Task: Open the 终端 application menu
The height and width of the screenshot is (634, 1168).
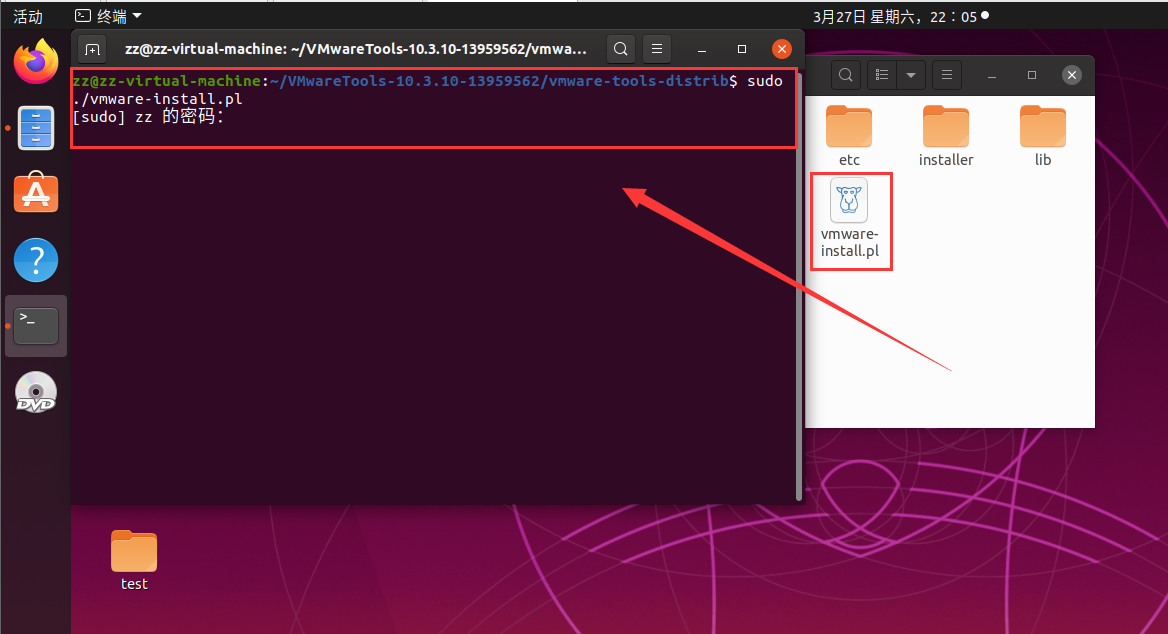Action: [x=108, y=16]
